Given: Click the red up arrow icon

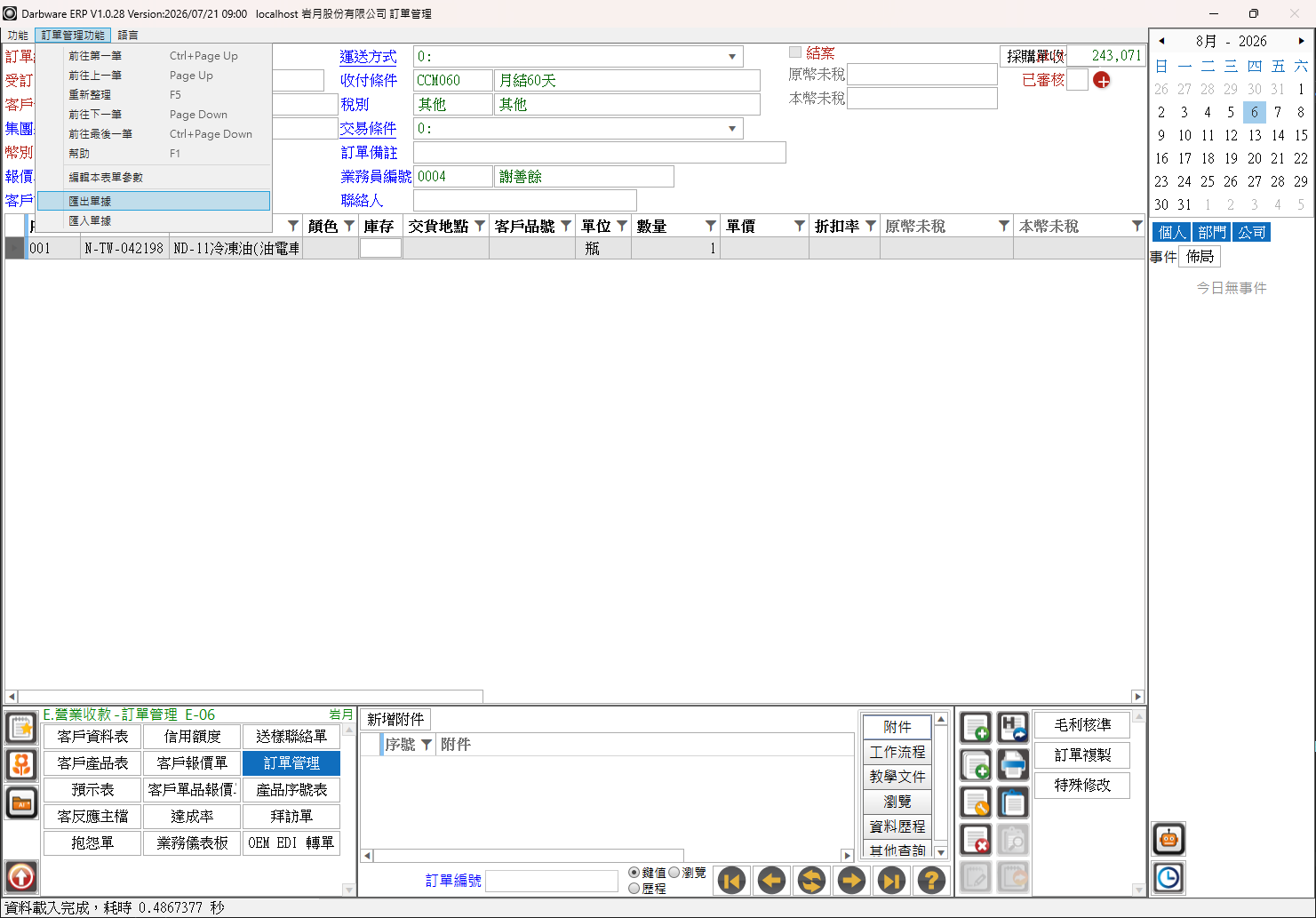Looking at the screenshot, I should [21, 877].
